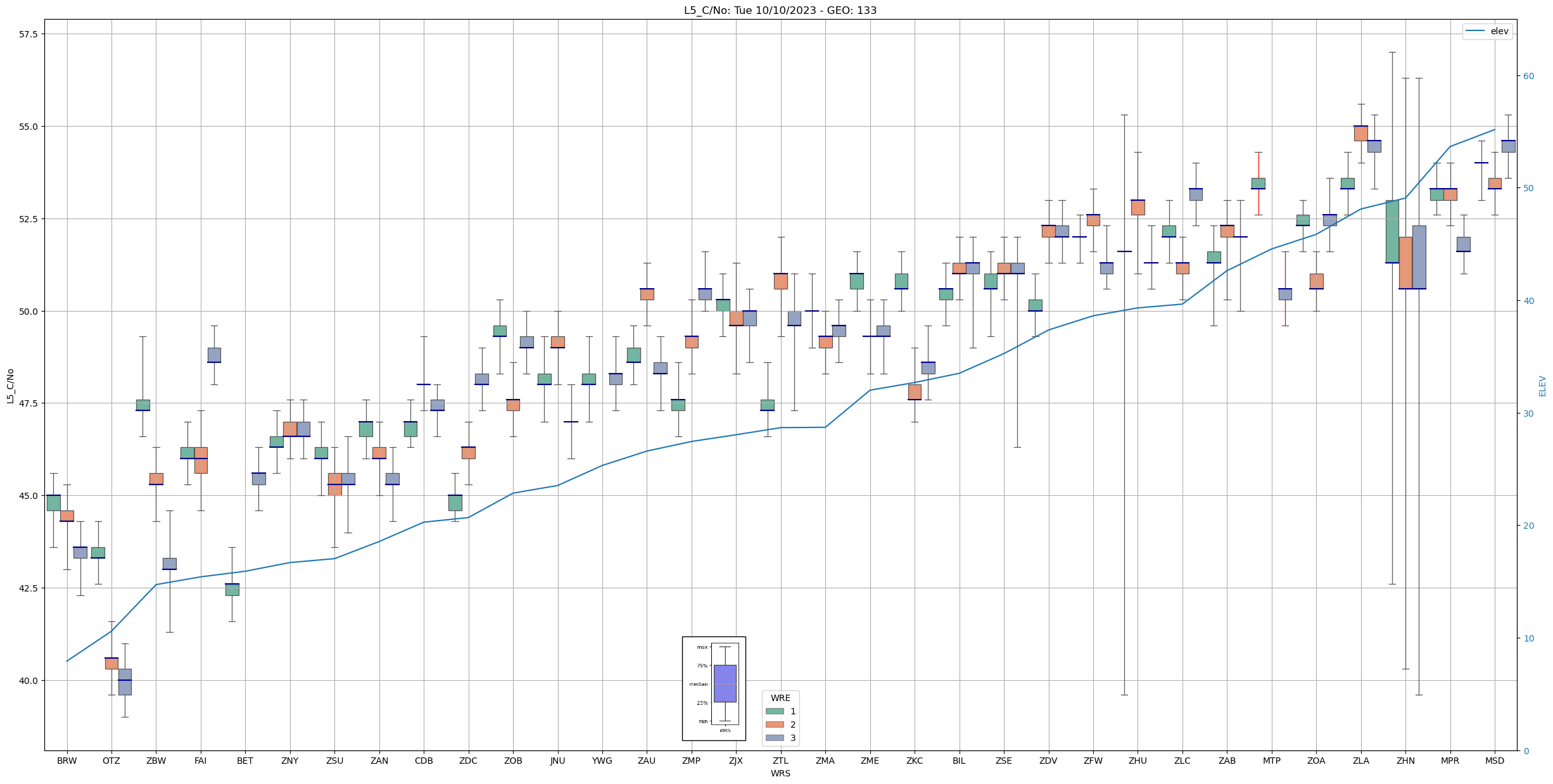This screenshot has height=784, width=1553.
Task: Click the MSD station label
Action: click(x=1495, y=761)
